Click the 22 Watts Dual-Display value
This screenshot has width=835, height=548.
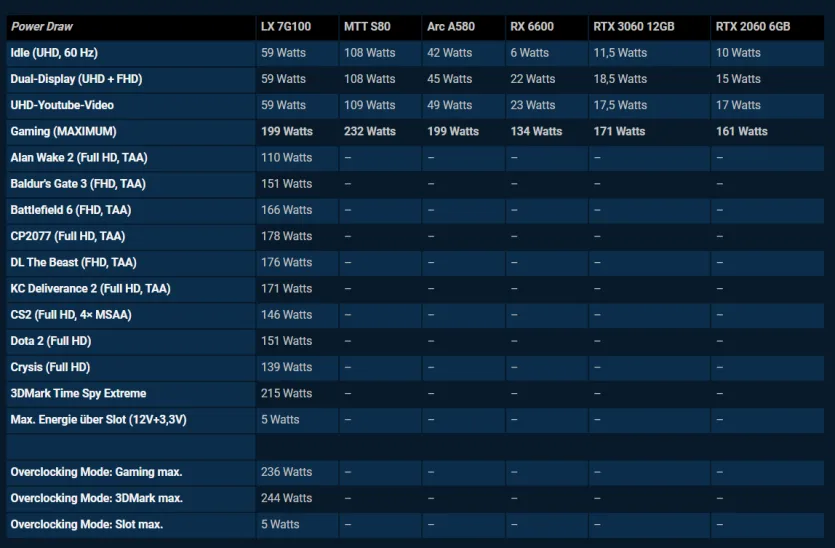pos(533,79)
